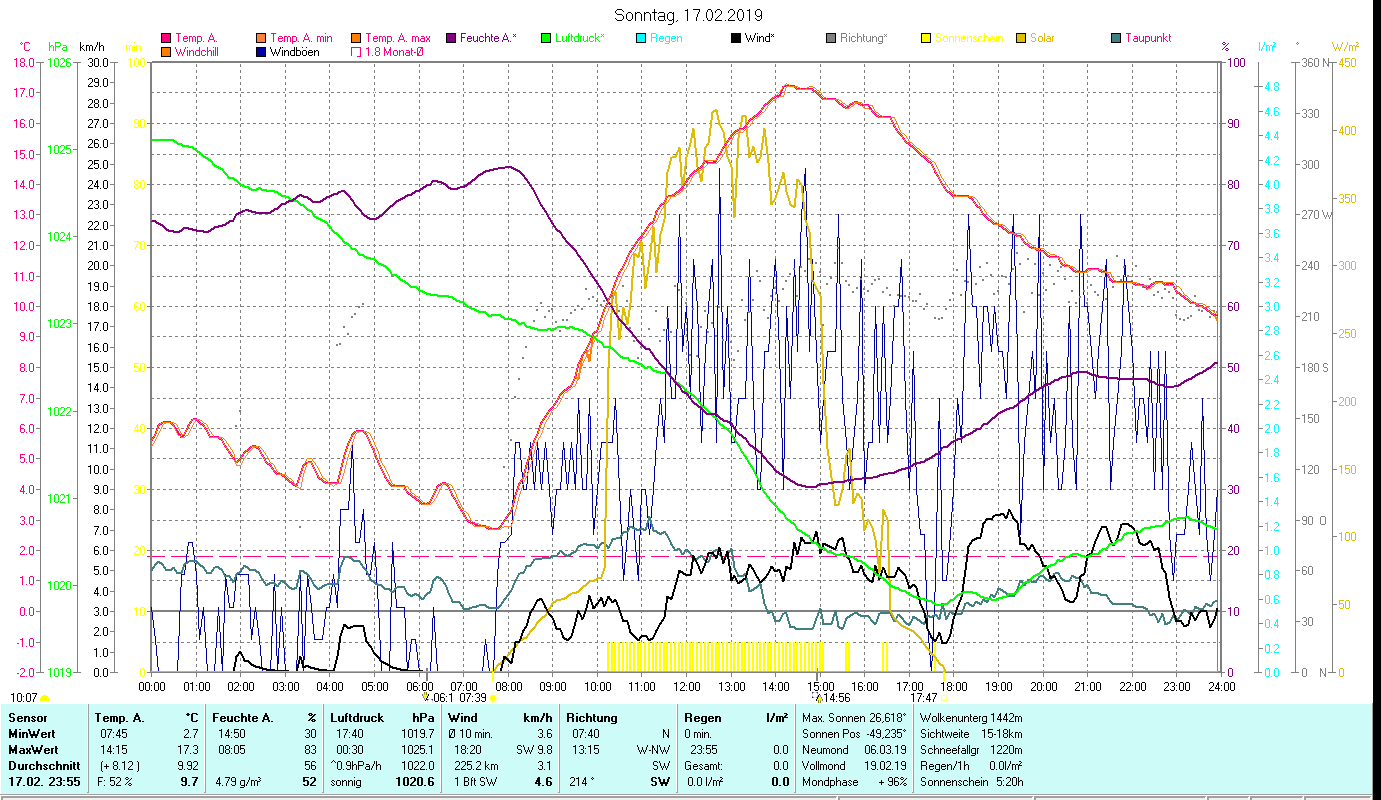Click the purple Feuchte A.* legend swatch
This screenshot has width=1381, height=800.
(x=450, y=38)
